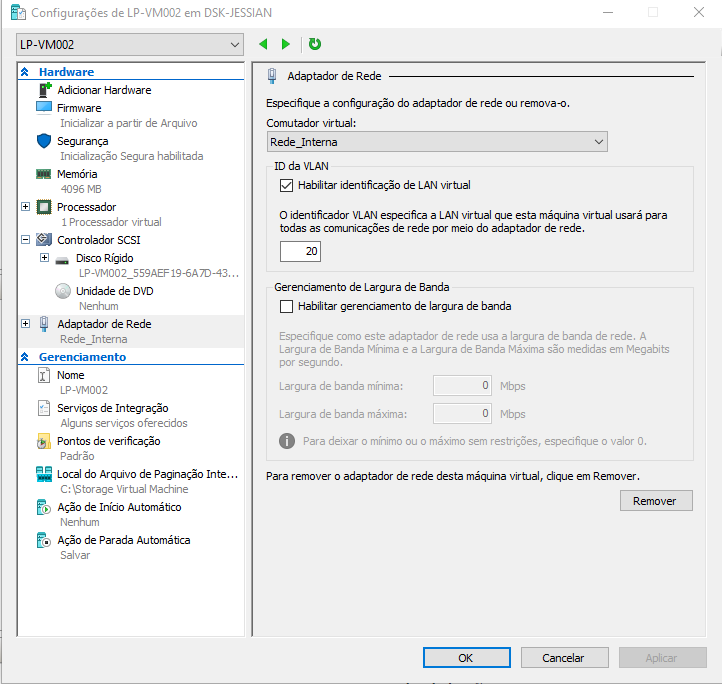722x684 pixels.
Task: Click the Aplicar button
Action: click(663, 658)
